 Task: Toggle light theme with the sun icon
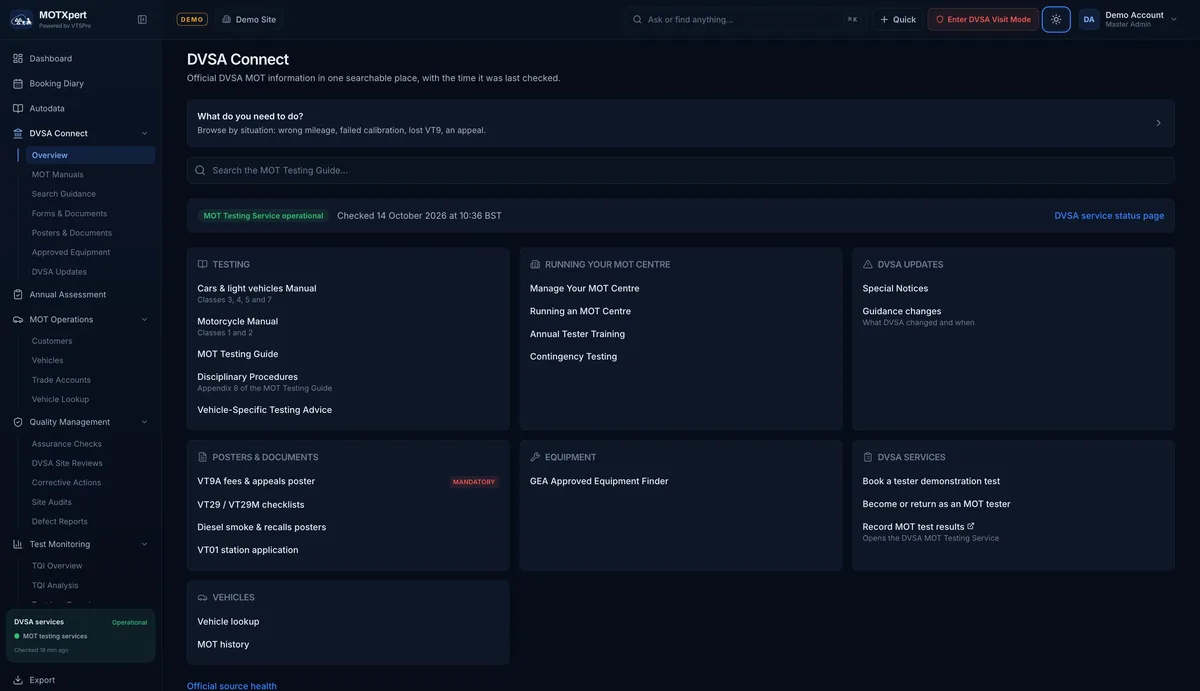pos(1056,19)
